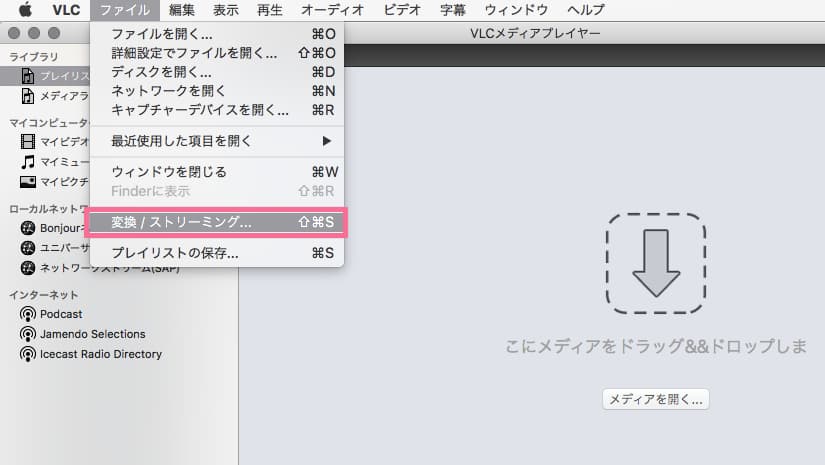Open the 字幕 menu
Screen dimensions: 825x465
pyautogui.click(x=452, y=9)
